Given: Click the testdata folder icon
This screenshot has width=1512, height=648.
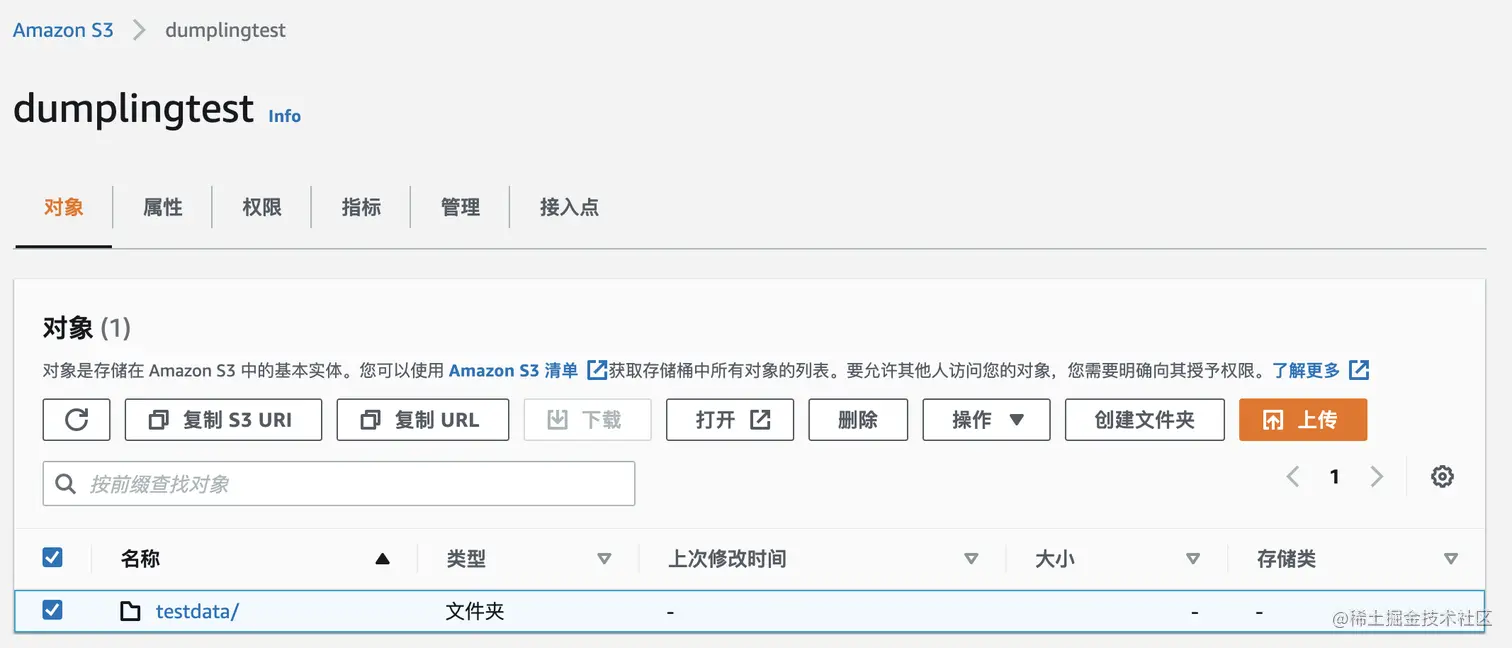Looking at the screenshot, I should click(x=130, y=611).
